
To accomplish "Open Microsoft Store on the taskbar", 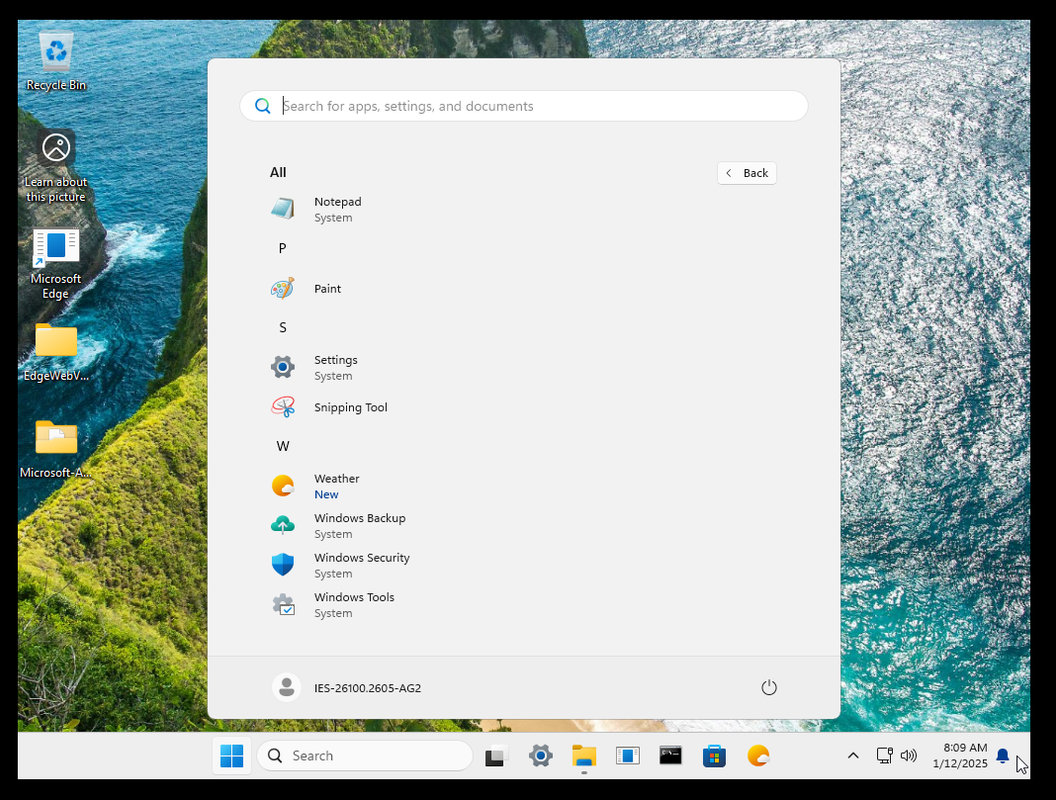I will [x=714, y=756].
